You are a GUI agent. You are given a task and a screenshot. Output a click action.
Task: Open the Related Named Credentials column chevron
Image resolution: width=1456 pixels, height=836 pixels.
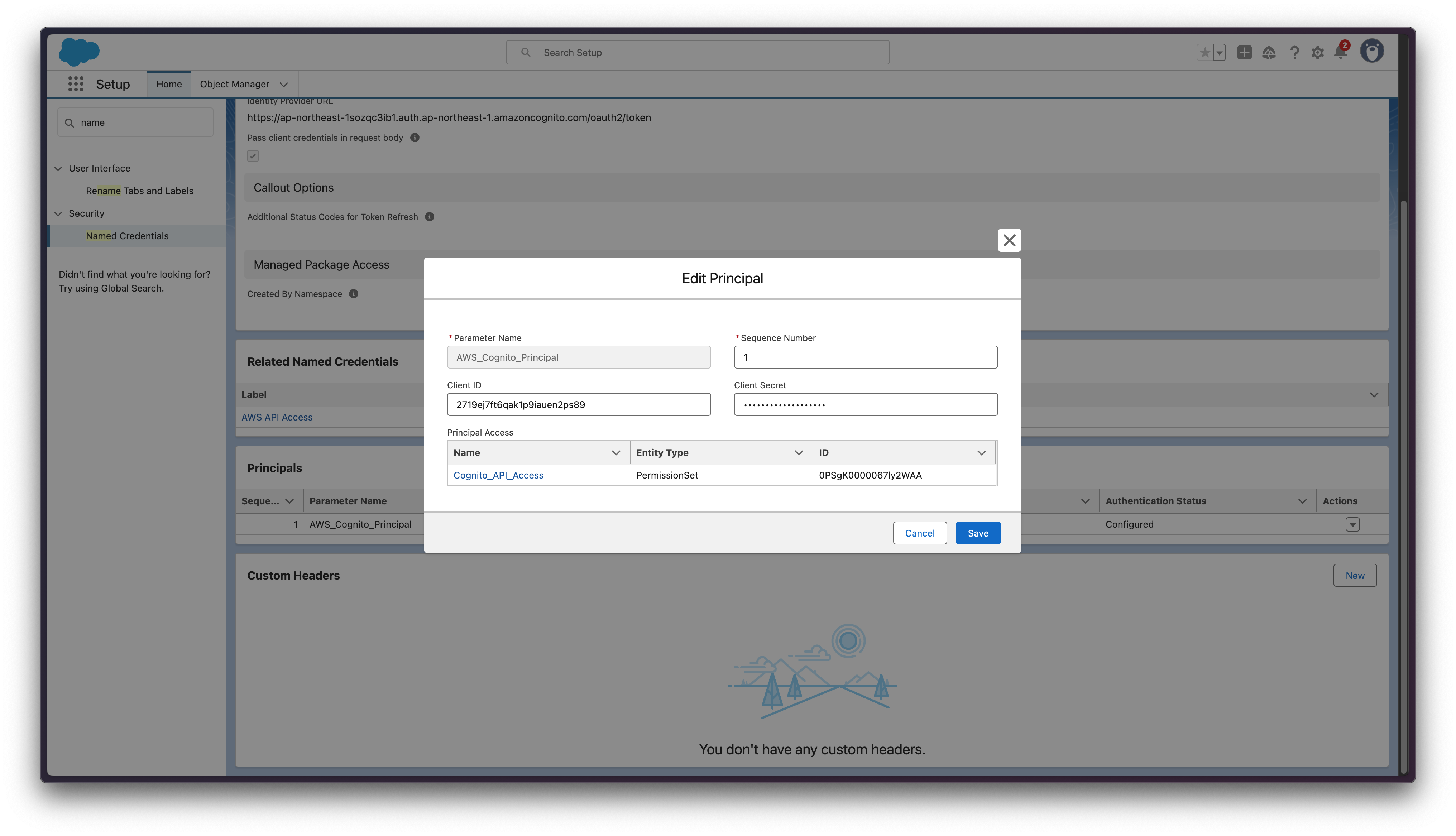pyautogui.click(x=1373, y=394)
